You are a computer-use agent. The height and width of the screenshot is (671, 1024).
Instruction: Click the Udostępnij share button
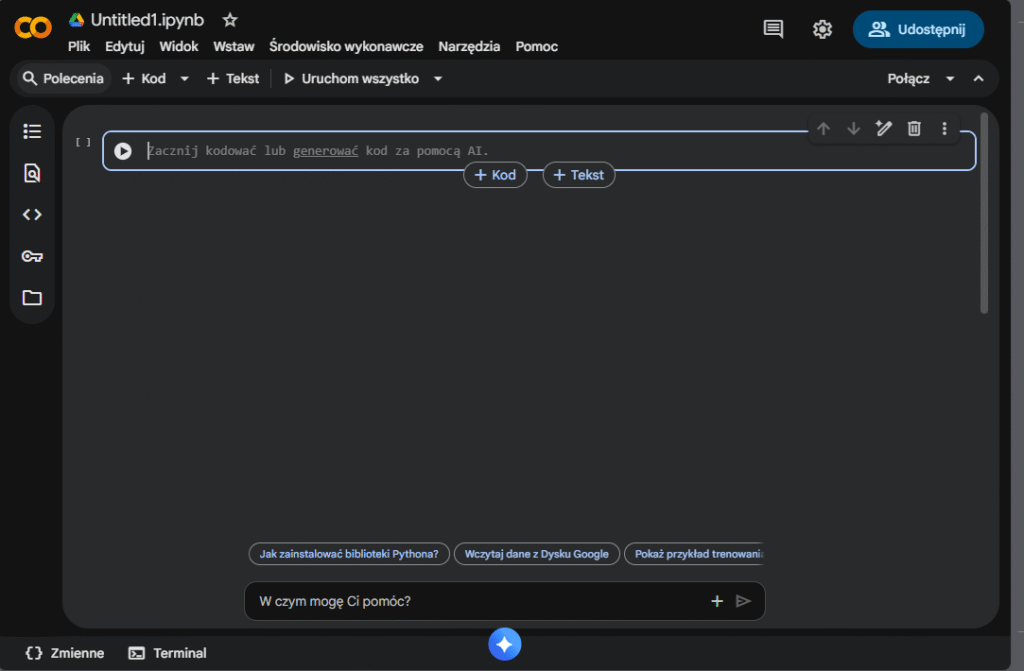pyautogui.click(x=918, y=29)
